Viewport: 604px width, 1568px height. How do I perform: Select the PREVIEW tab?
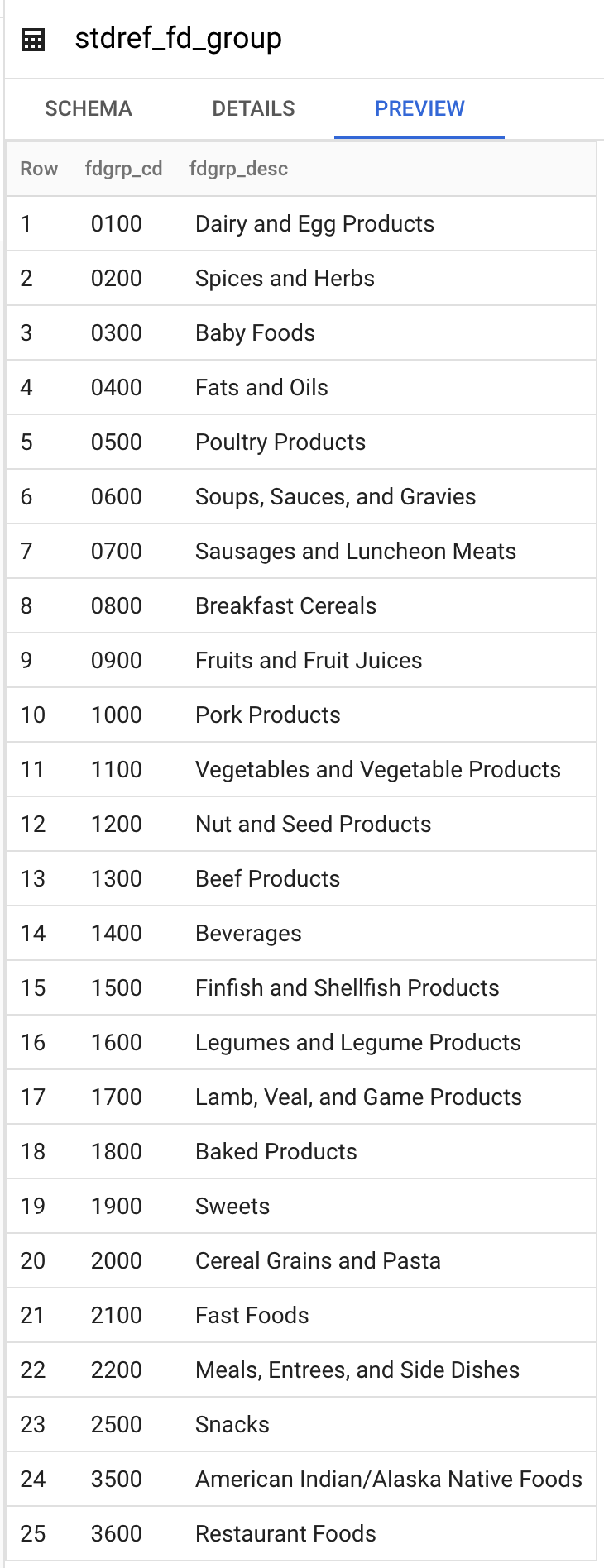coord(419,108)
